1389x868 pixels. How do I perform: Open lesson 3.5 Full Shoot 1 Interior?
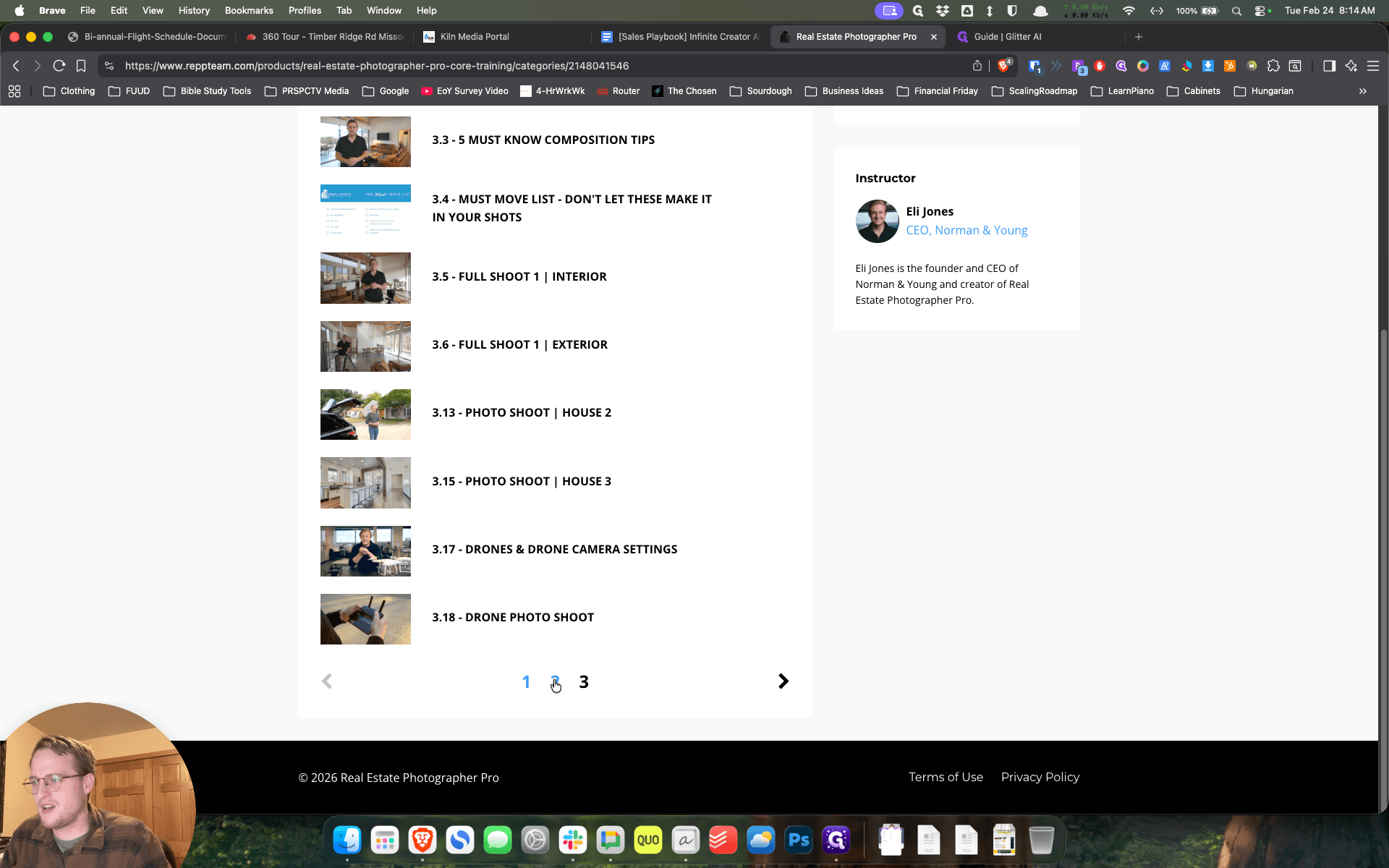tap(519, 277)
